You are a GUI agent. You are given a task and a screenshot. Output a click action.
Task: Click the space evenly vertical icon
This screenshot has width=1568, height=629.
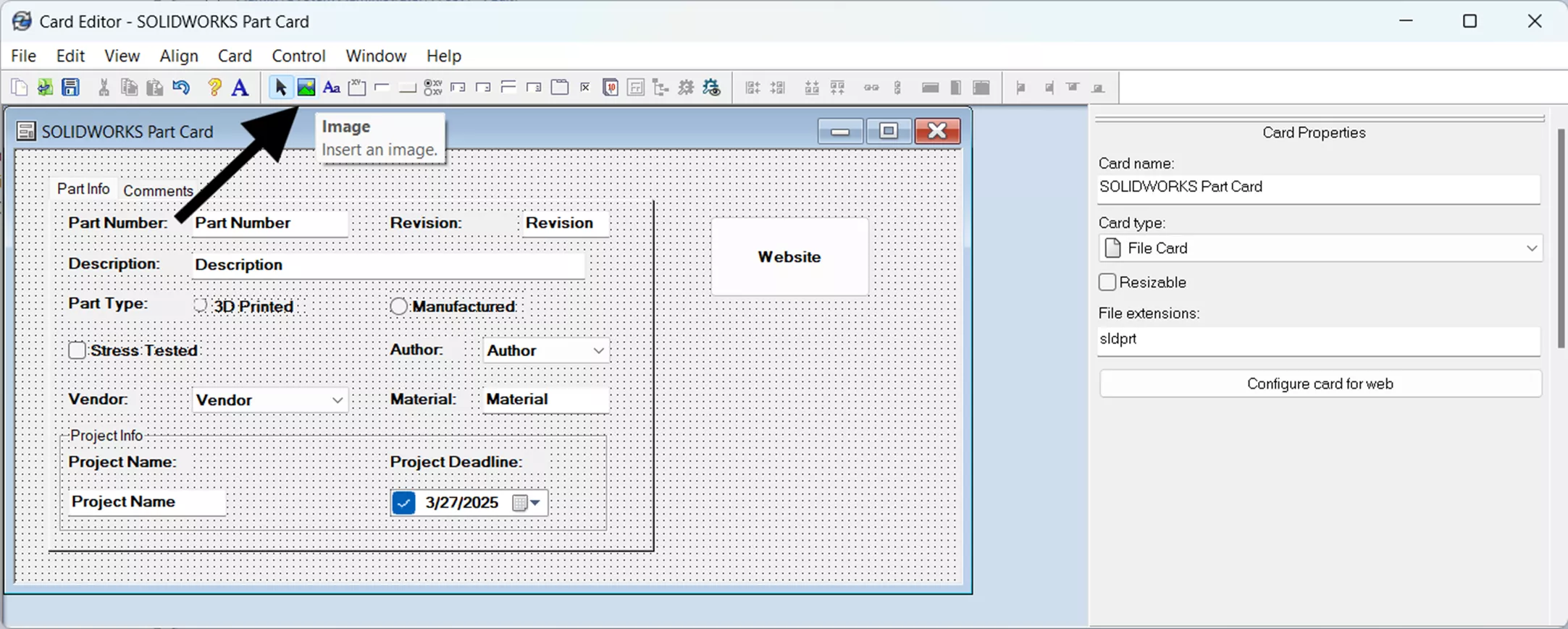[x=897, y=88]
